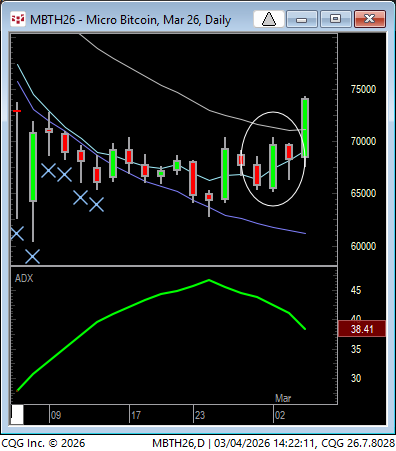This screenshot has width=396, height=451.
Task: Click the 23 date marker on time axis
Action: 200,415
